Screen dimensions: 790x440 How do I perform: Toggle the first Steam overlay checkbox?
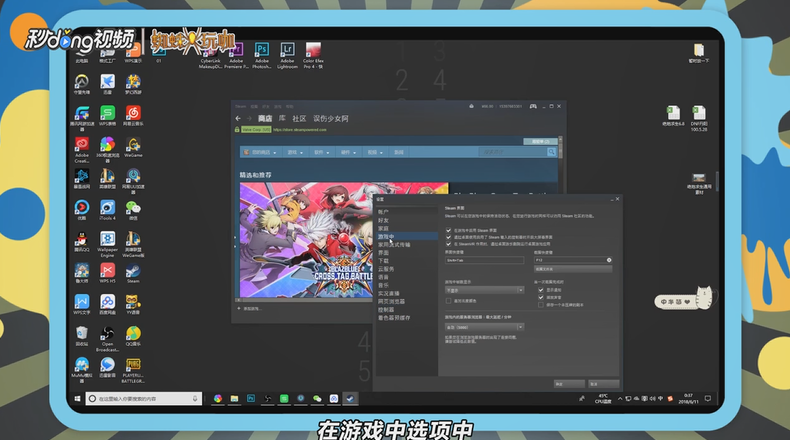pyautogui.click(x=448, y=230)
